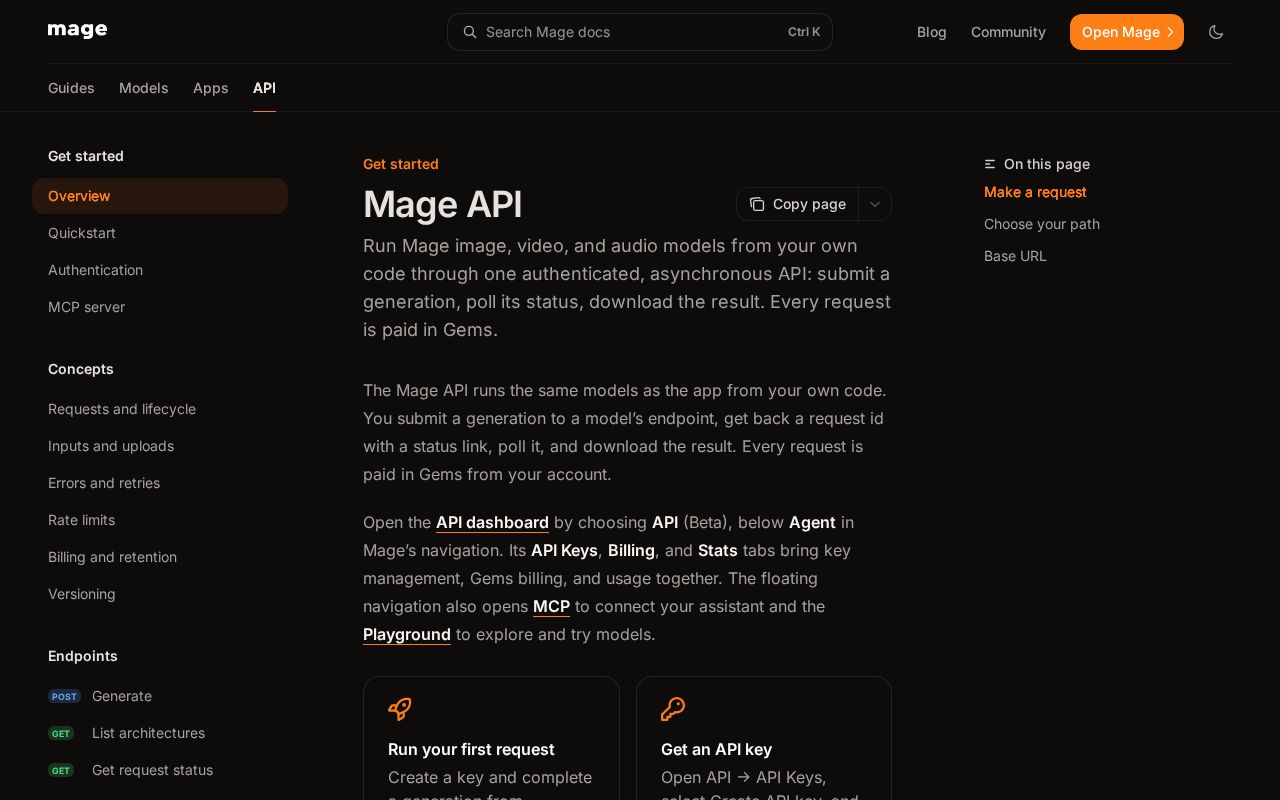Go to Errors and retries
Screen dimensions: 1280x800
160,483
